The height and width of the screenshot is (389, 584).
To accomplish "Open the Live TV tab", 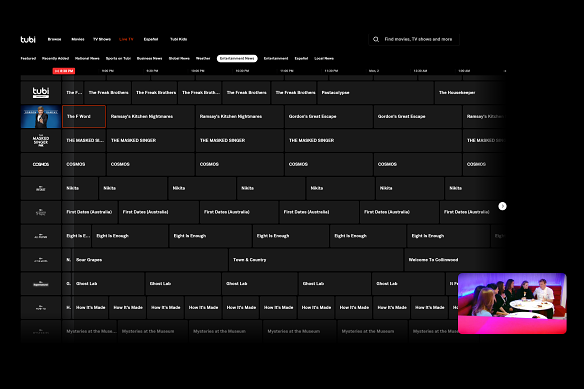I will pos(126,39).
